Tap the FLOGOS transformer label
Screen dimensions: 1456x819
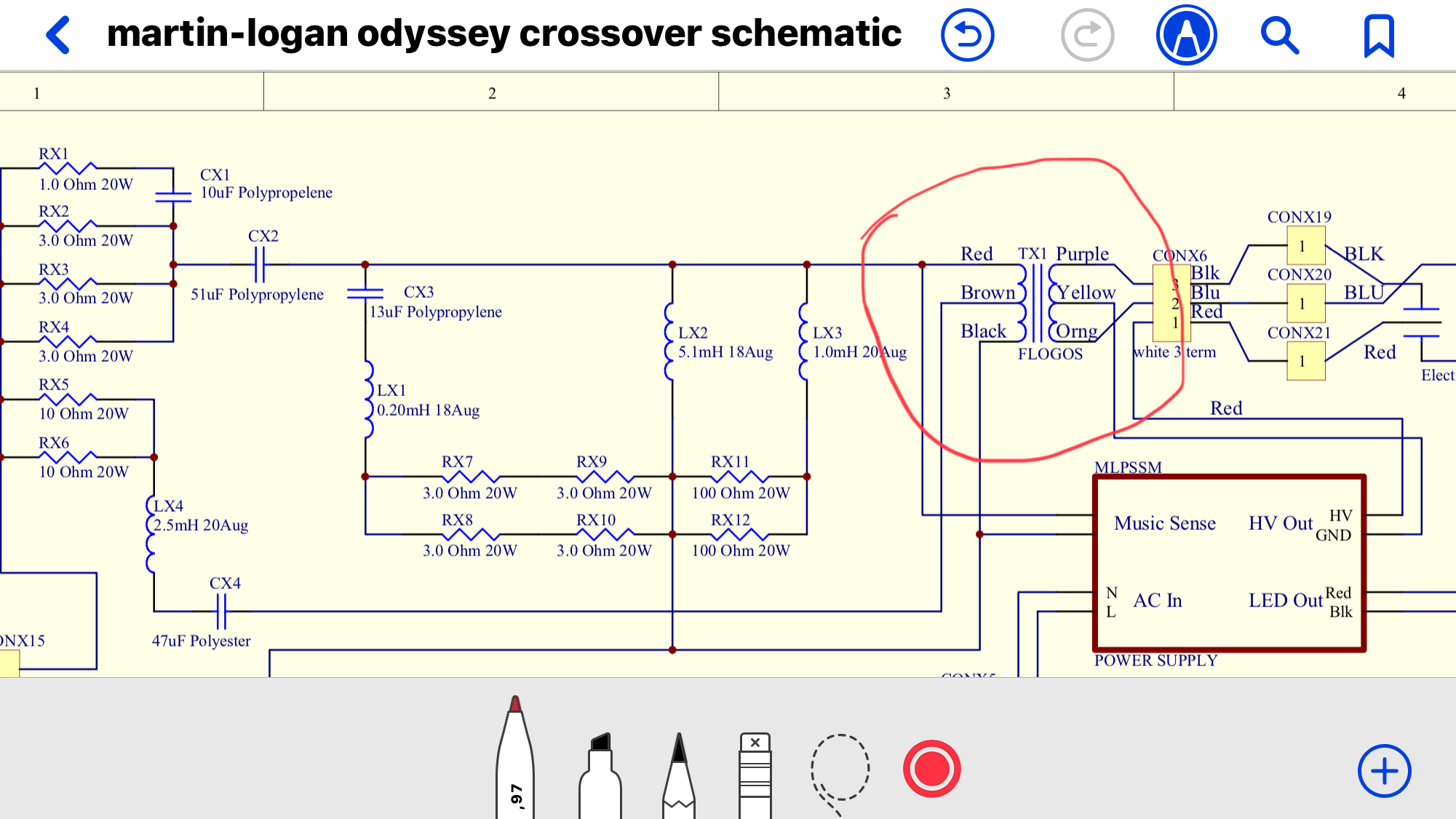[1050, 354]
